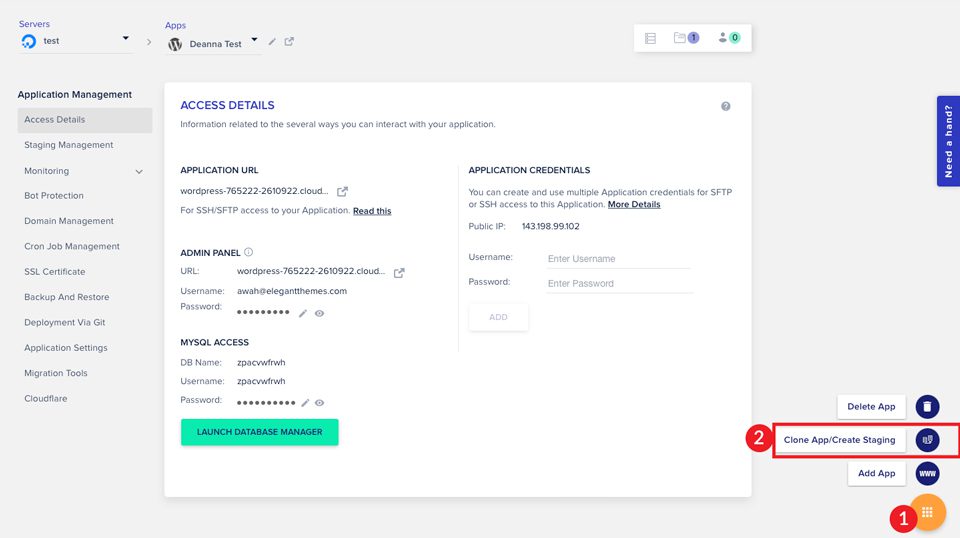Click the orange grid floating action button
The width and height of the screenshot is (960, 538).
click(x=927, y=513)
